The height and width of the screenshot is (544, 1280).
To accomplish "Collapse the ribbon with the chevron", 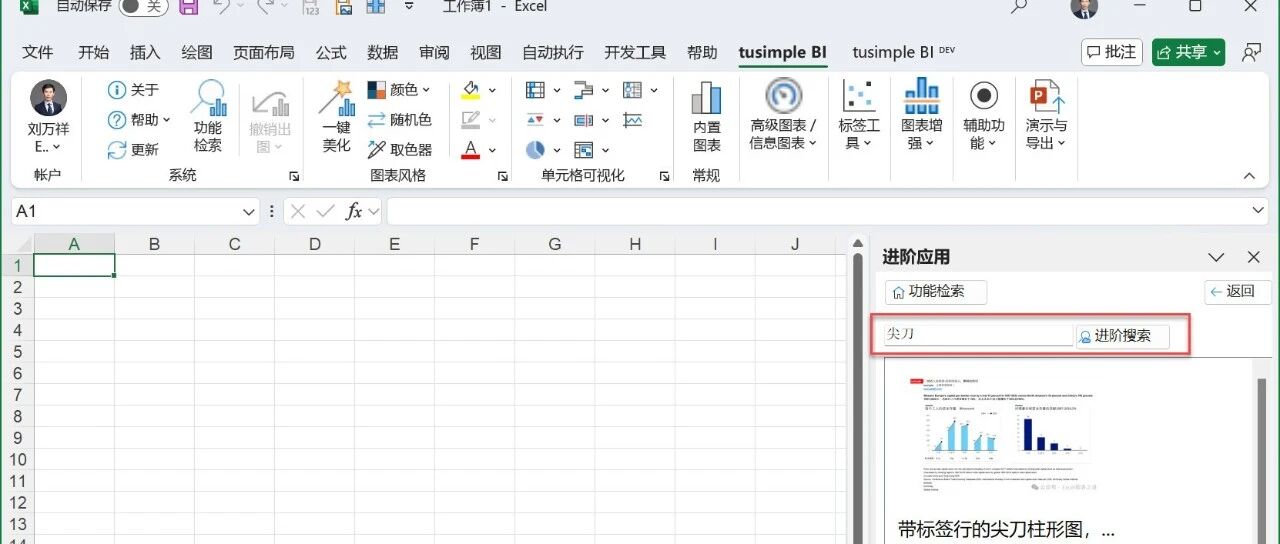I will tap(1249, 176).
